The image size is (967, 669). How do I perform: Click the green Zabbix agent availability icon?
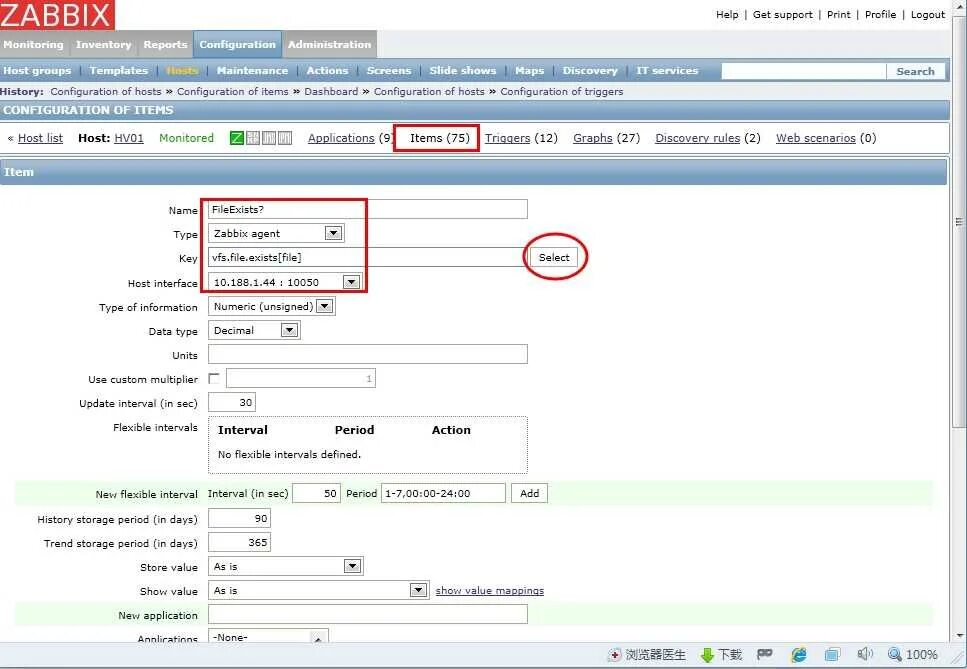click(x=237, y=138)
